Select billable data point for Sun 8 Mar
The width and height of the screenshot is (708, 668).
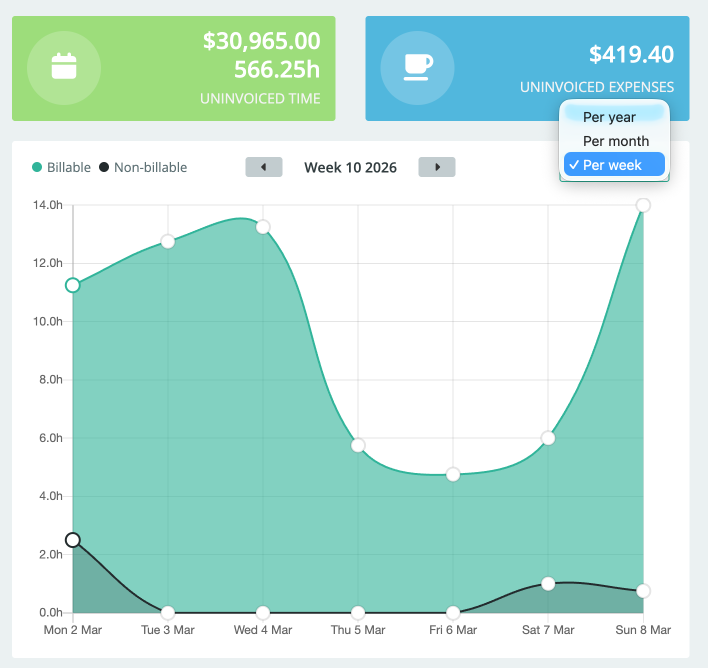(643, 205)
